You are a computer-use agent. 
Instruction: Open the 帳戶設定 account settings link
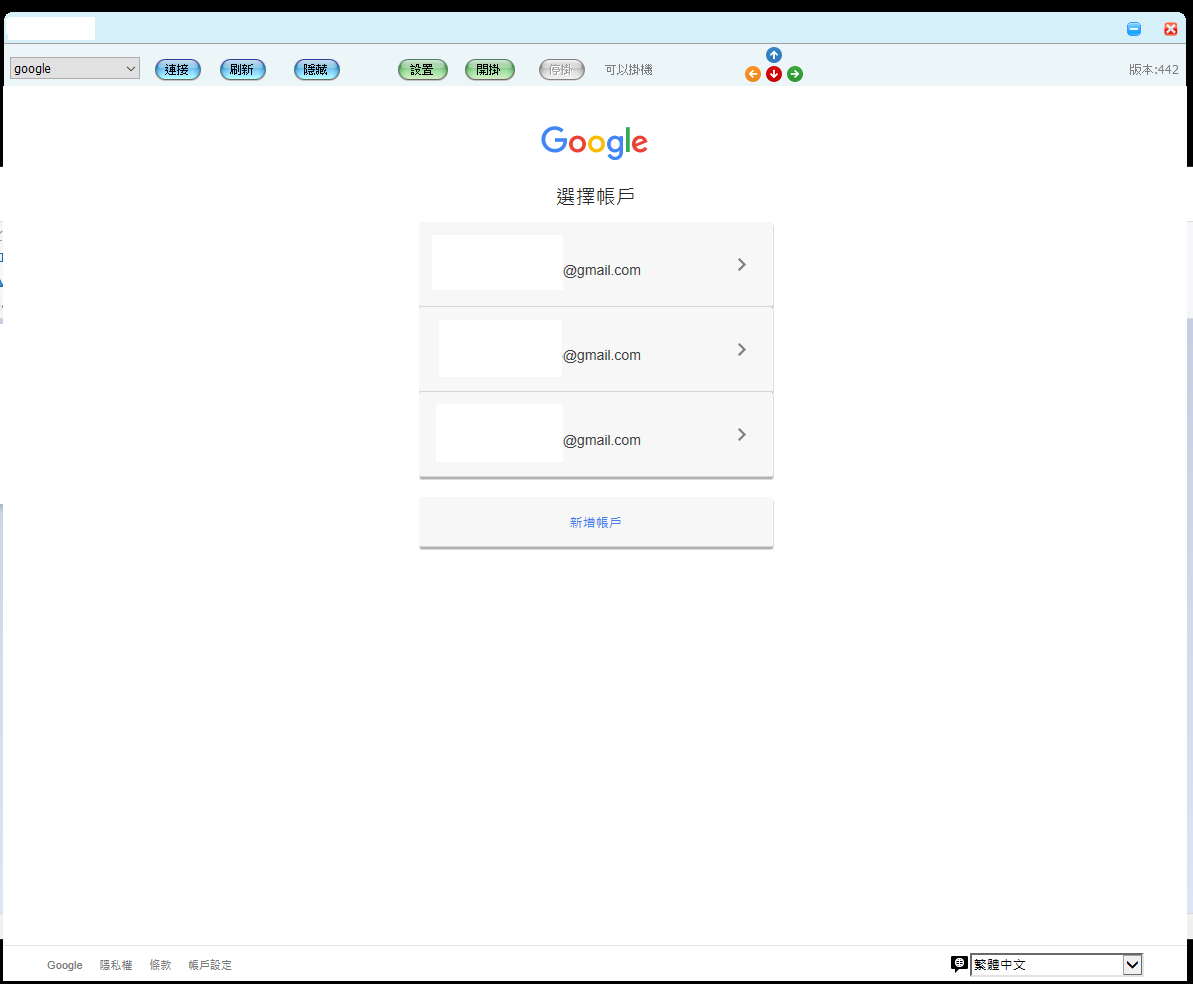pos(210,965)
